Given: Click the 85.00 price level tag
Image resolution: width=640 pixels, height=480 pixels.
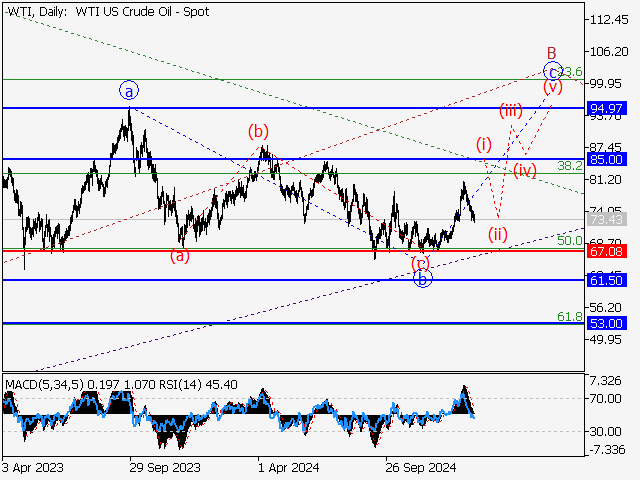Looking at the screenshot, I should tap(607, 159).
